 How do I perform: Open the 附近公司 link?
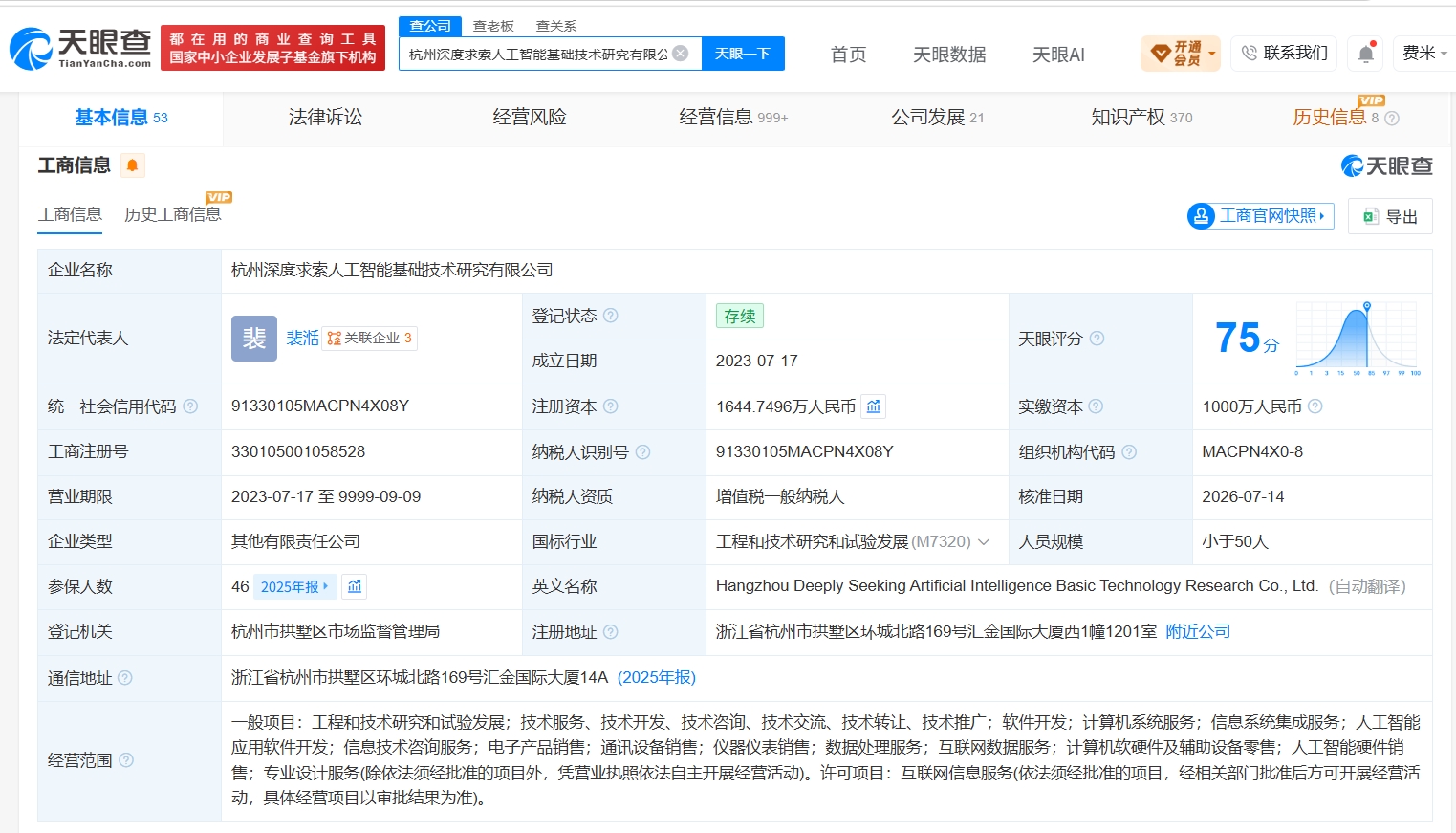coord(1198,632)
